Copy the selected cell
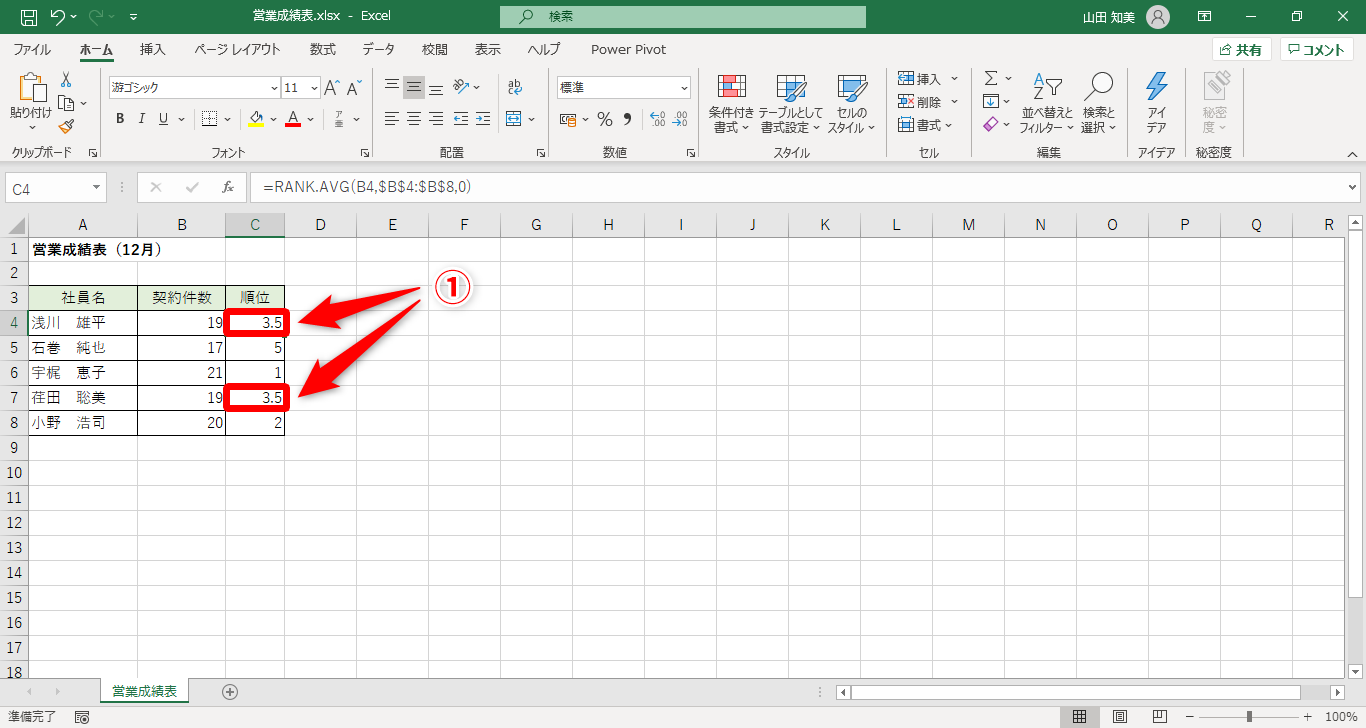 tap(66, 103)
